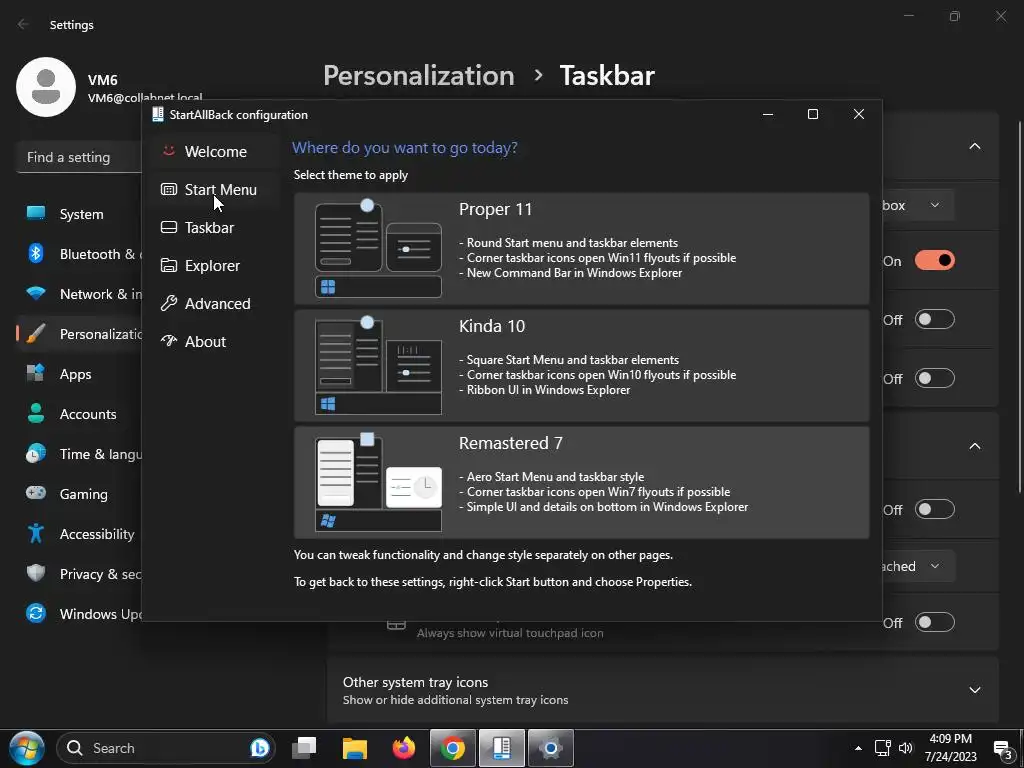Click Personalization in the breadcrumb
Screen dimensions: 1024x768
(x=419, y=76)
